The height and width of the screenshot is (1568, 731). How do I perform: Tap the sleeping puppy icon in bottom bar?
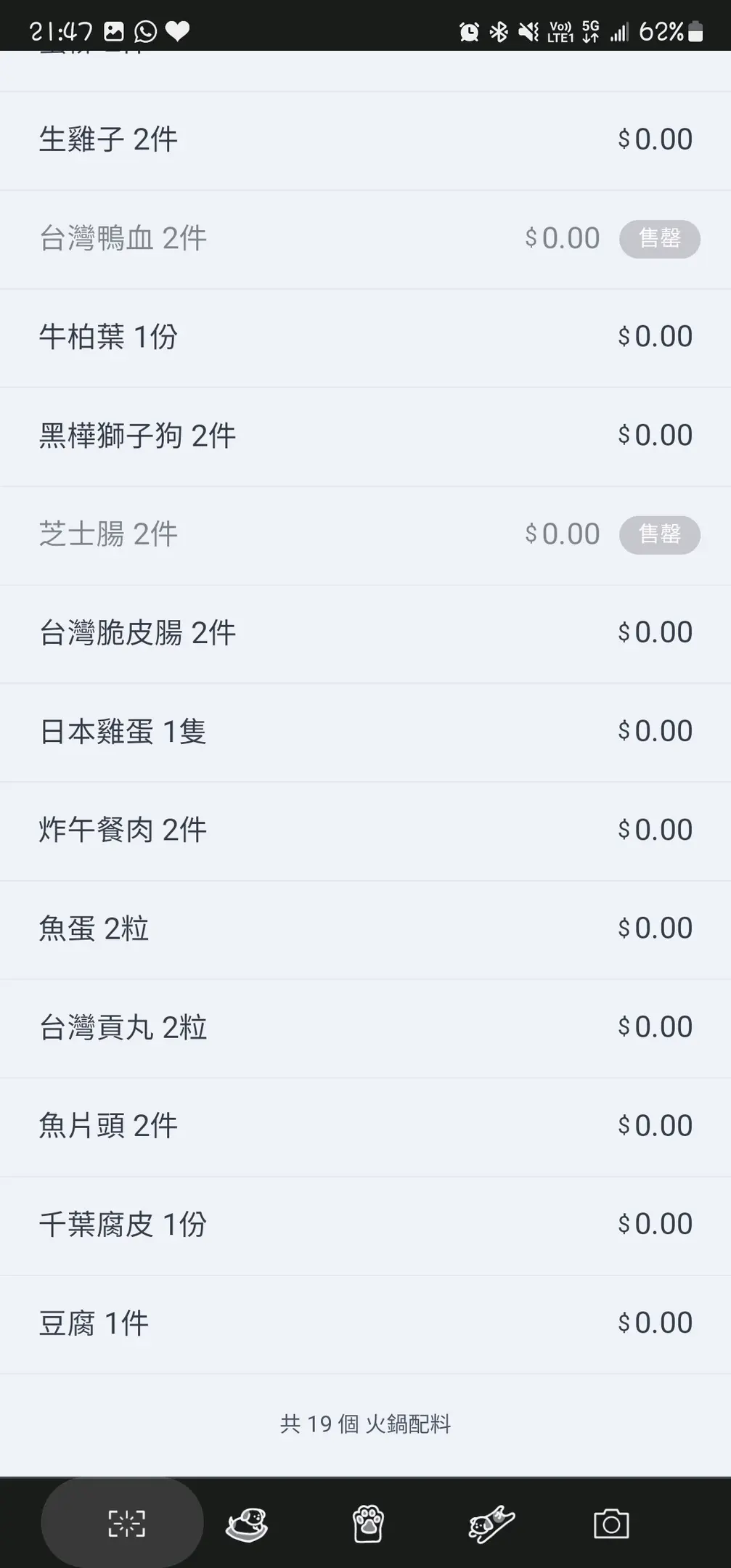point(247,1524)
